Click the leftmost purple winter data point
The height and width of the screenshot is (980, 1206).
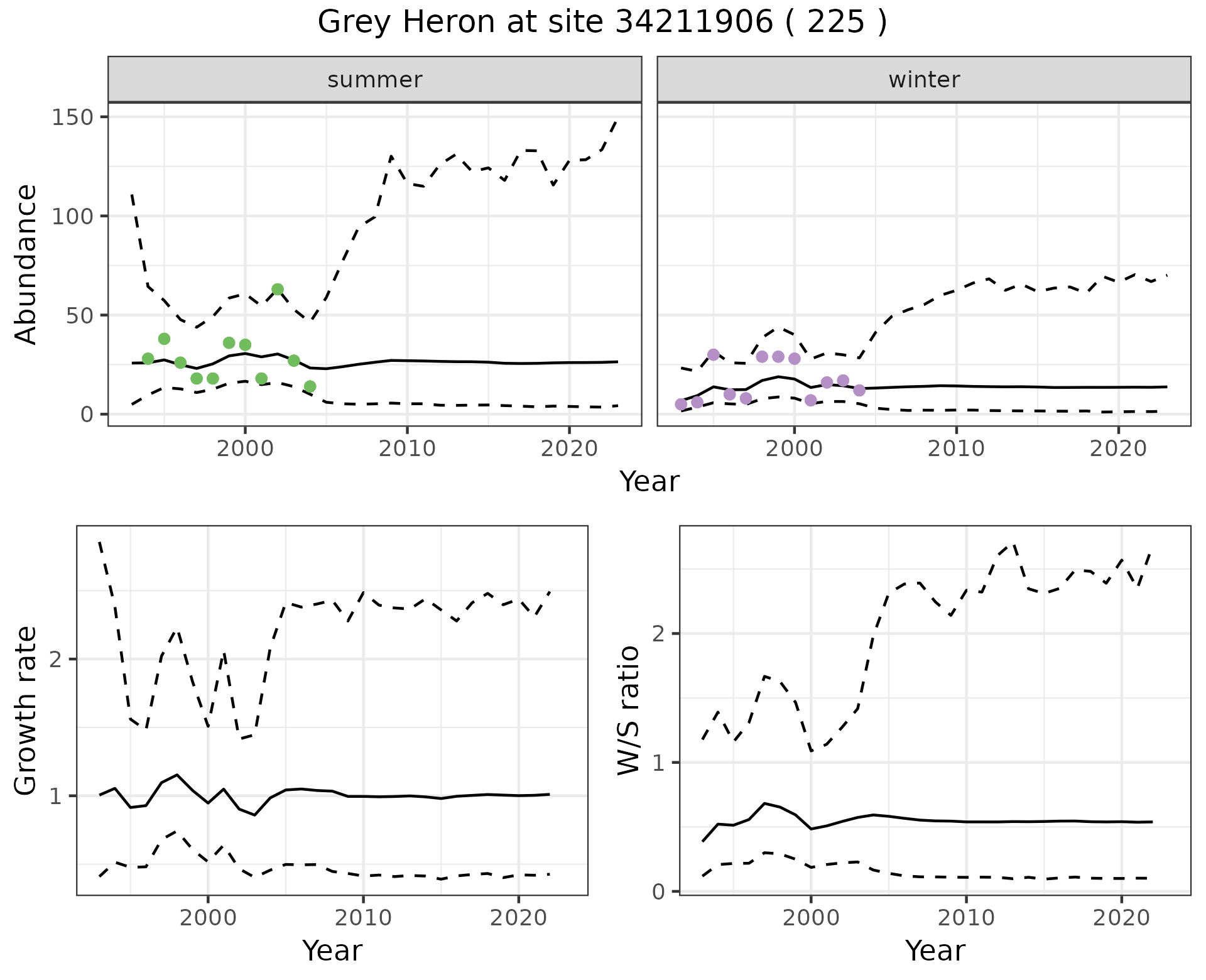[681, 404]
